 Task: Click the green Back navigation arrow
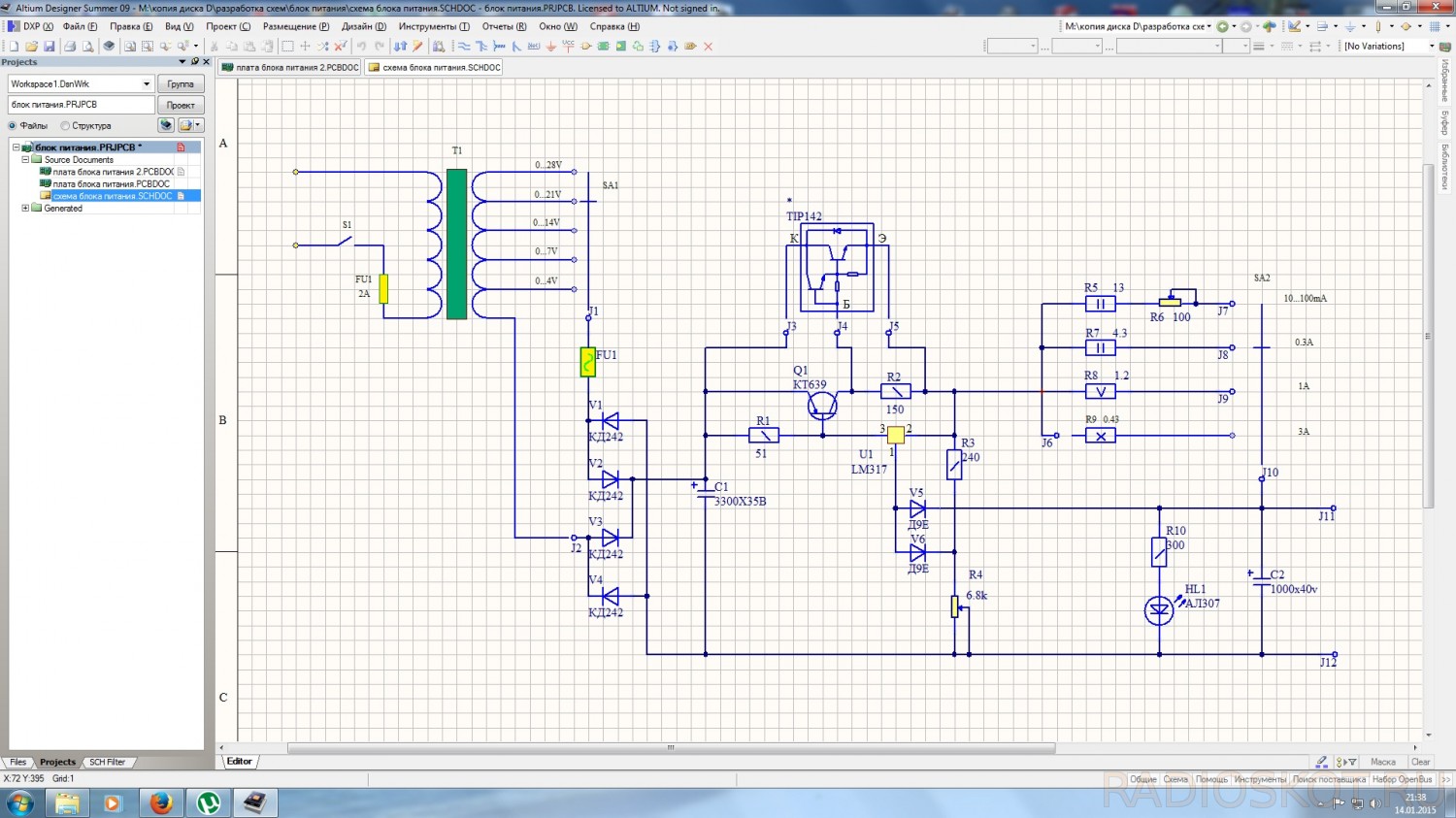[1222, 26]
